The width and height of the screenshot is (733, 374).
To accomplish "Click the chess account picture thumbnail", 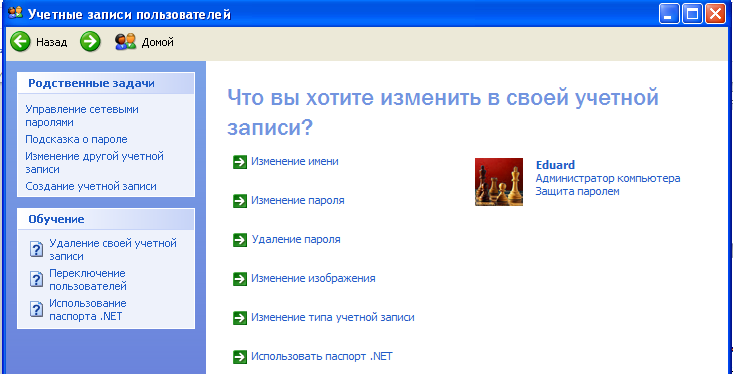I will coord(499,182).
